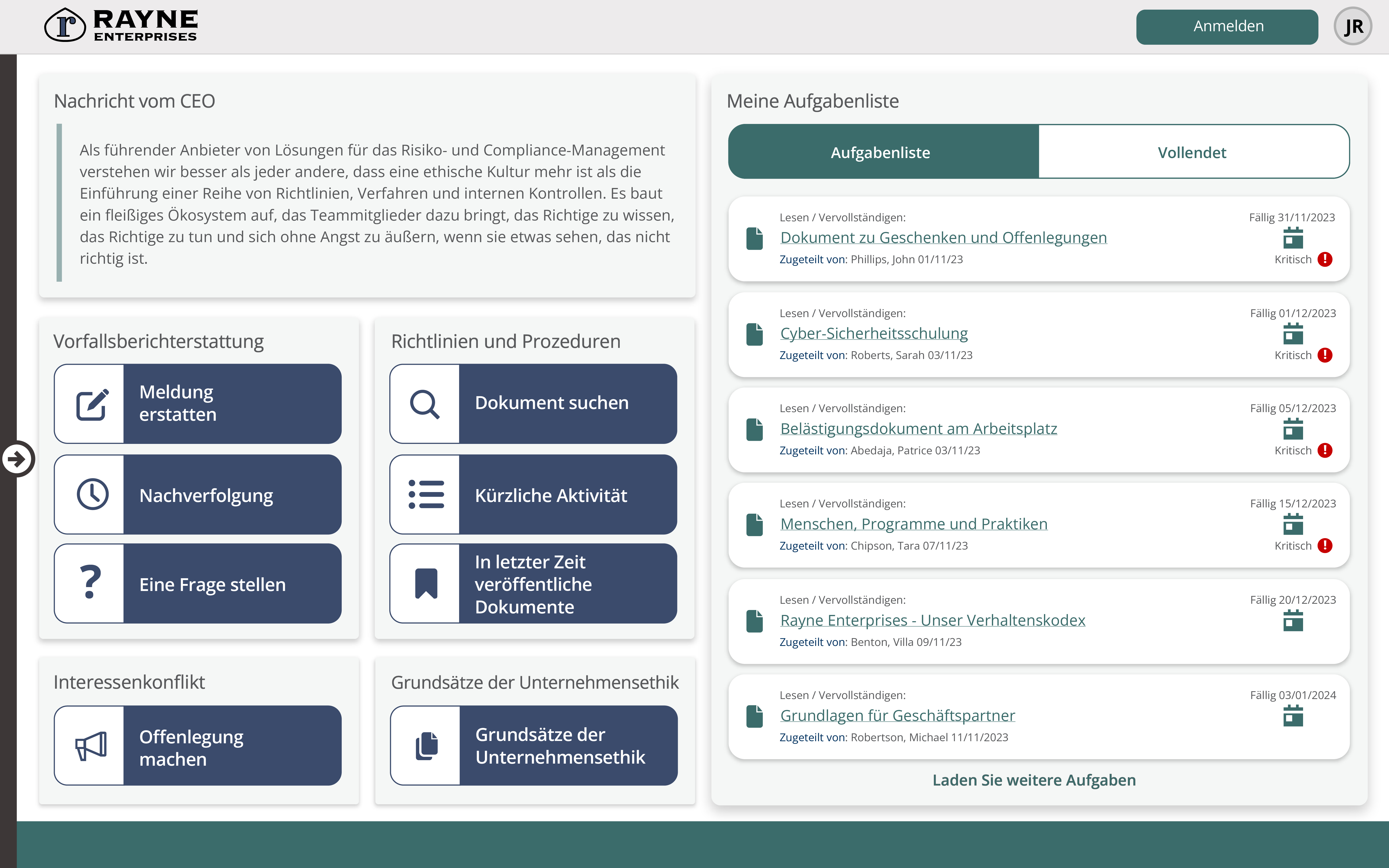Click calendar icon under Fällig 15/12/2023
1389x868 pixels.
[x=1293, y=524]
